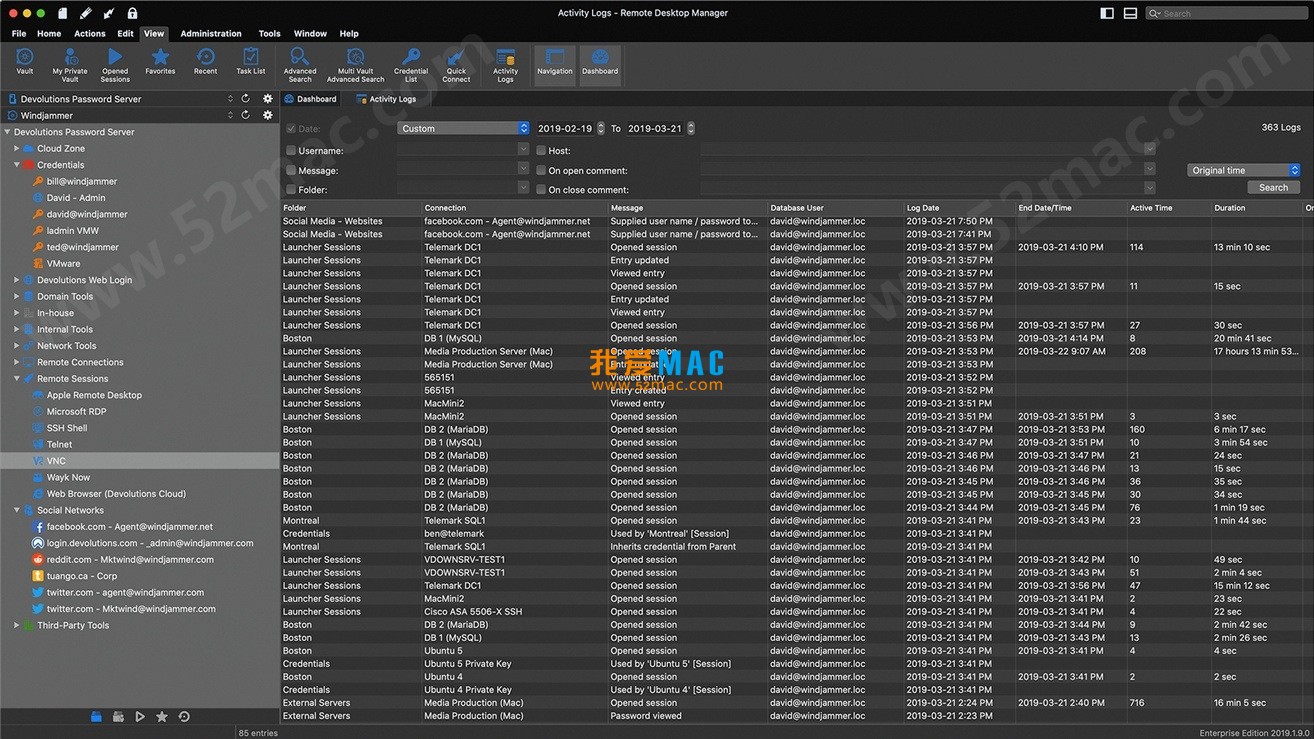The width and height of the screenshot is (1314, 739).
Task: Open the Credential List icon
Action: (x=410, y=62)
